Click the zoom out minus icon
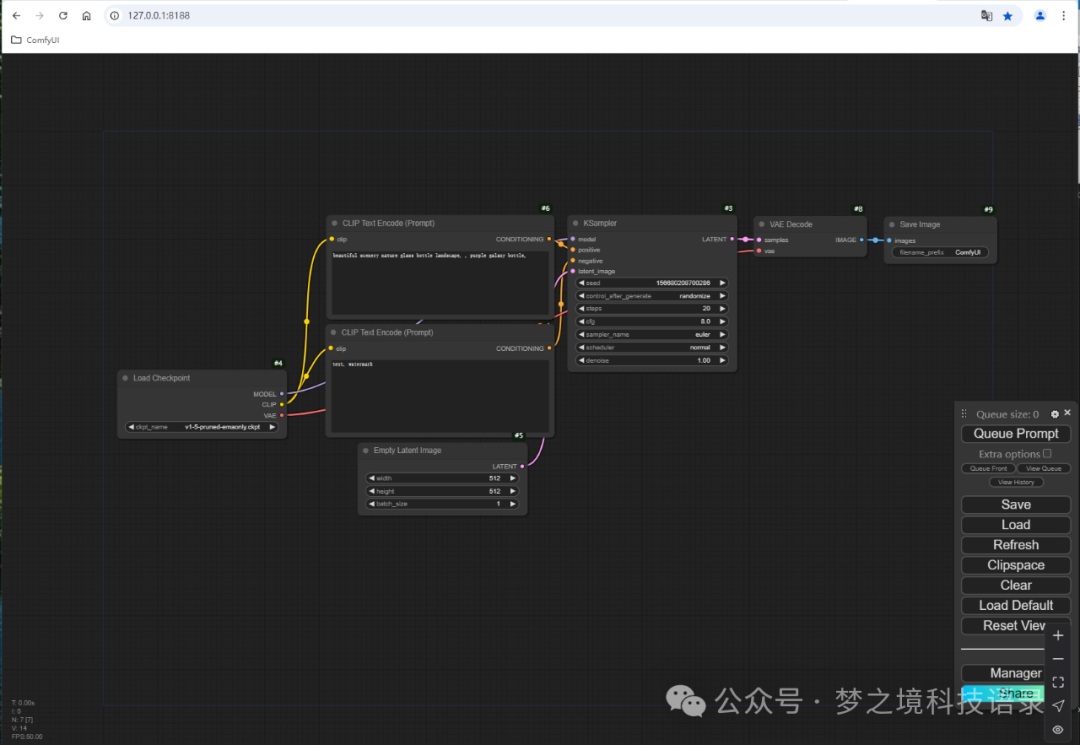This screenshot has width=1080, height=745. pos(1058,659)
